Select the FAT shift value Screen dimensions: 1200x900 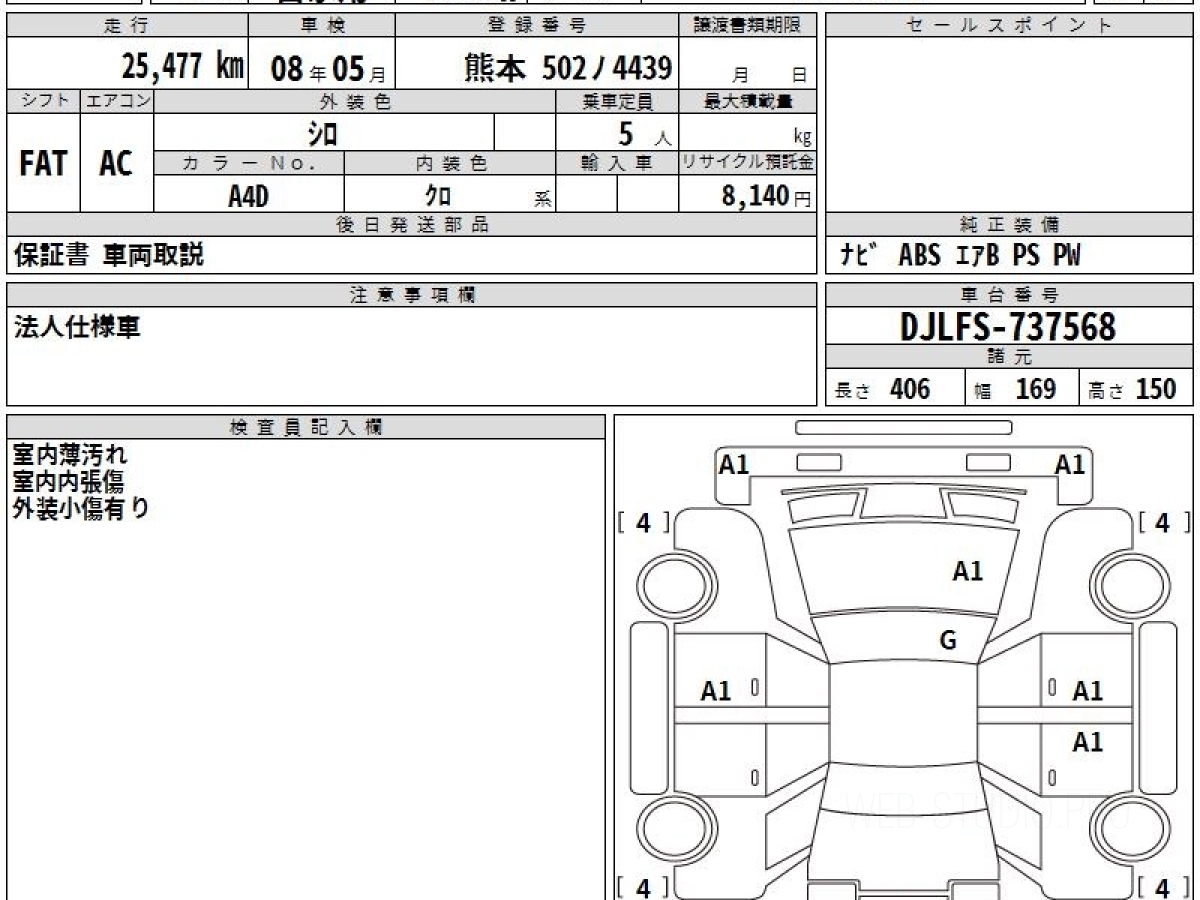point(43,164)
